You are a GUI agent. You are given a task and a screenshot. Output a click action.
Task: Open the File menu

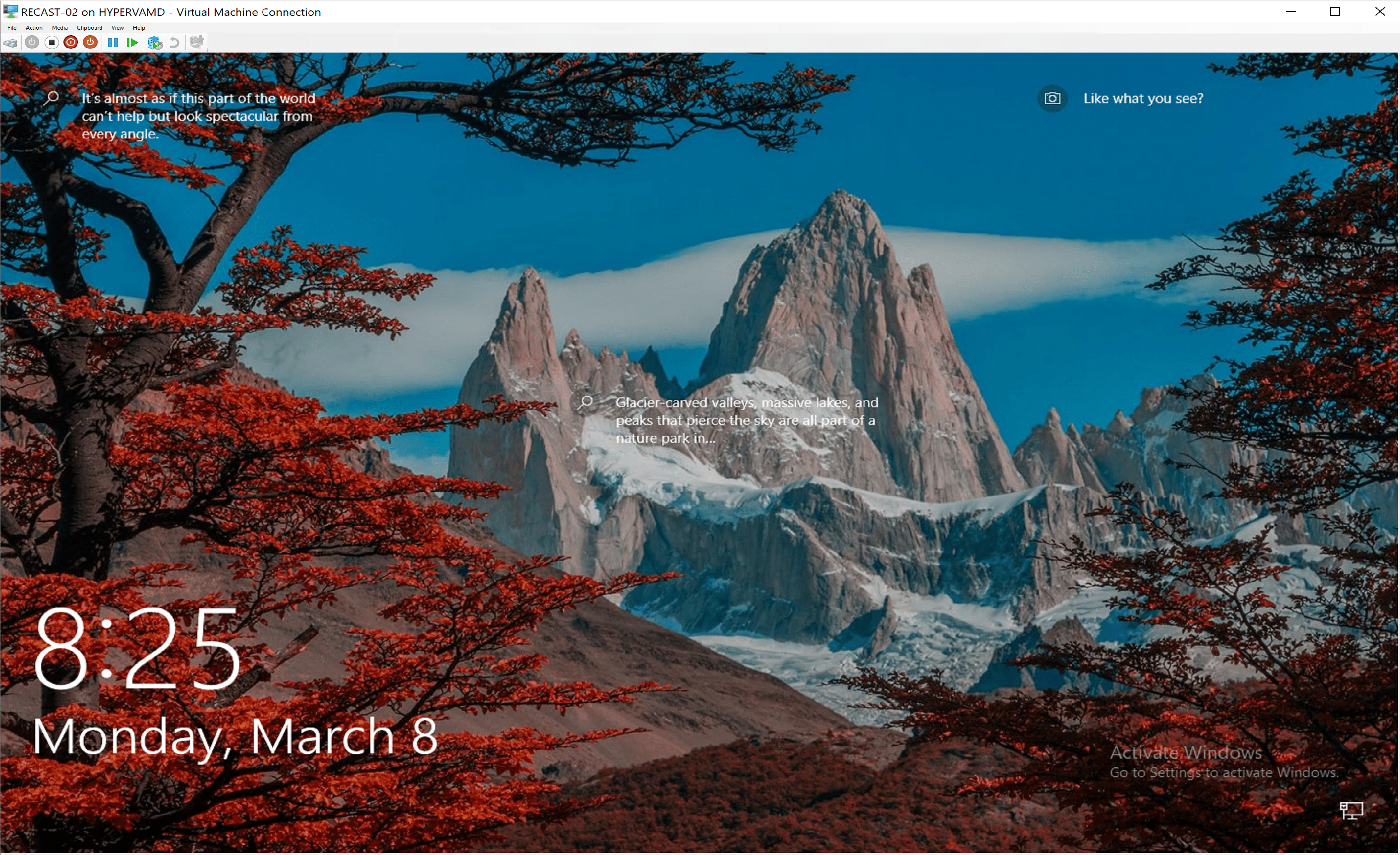[x=12, y=27]
